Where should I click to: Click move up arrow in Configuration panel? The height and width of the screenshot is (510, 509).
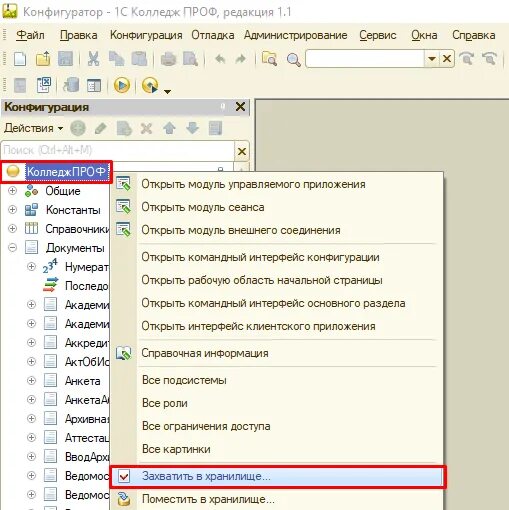click(x=170, y=128)
